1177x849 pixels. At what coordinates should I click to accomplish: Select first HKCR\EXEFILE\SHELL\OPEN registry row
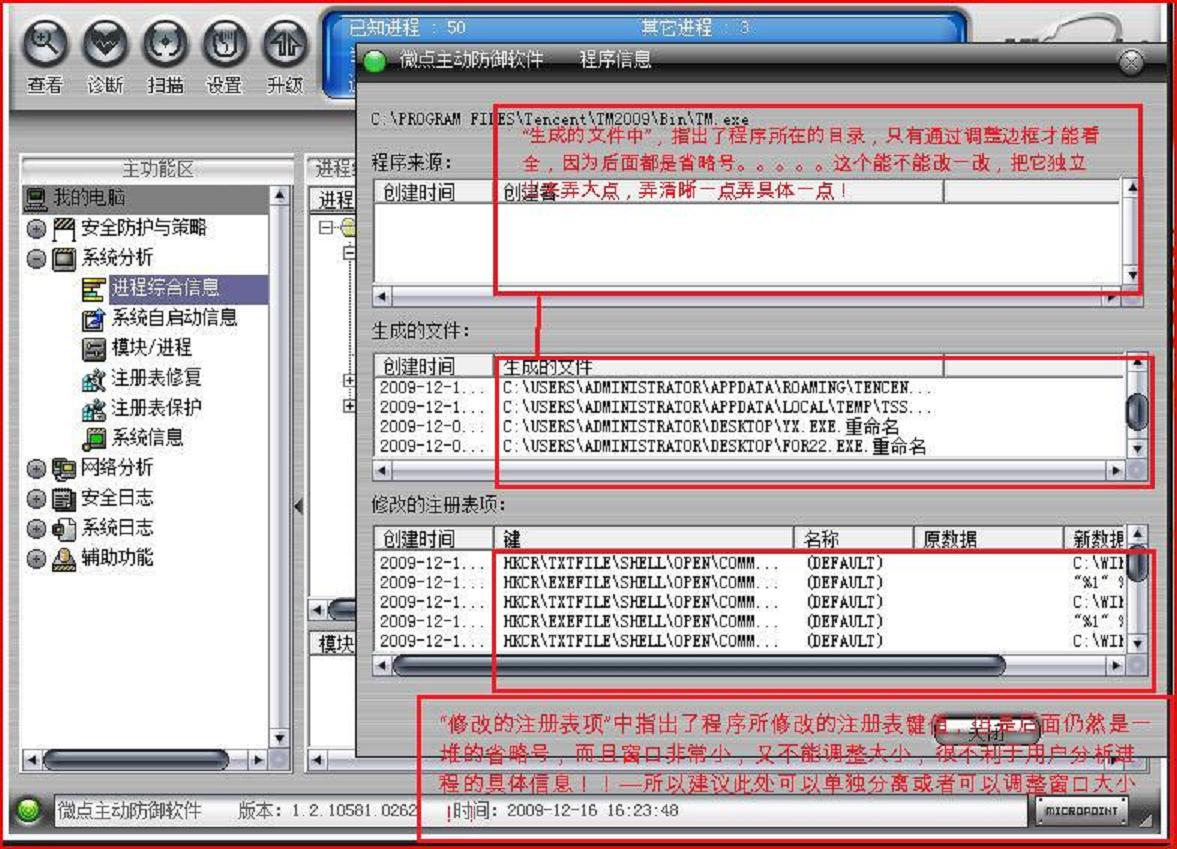click(750, 583)
